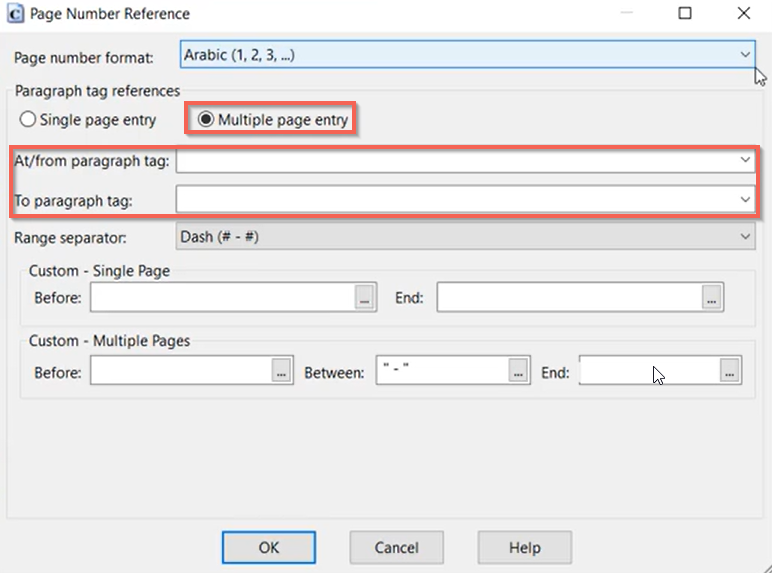Viewport: 772px width, 573px height.
Task: Open ellipsis button for Single Page Before
Action: coord(365,297)
